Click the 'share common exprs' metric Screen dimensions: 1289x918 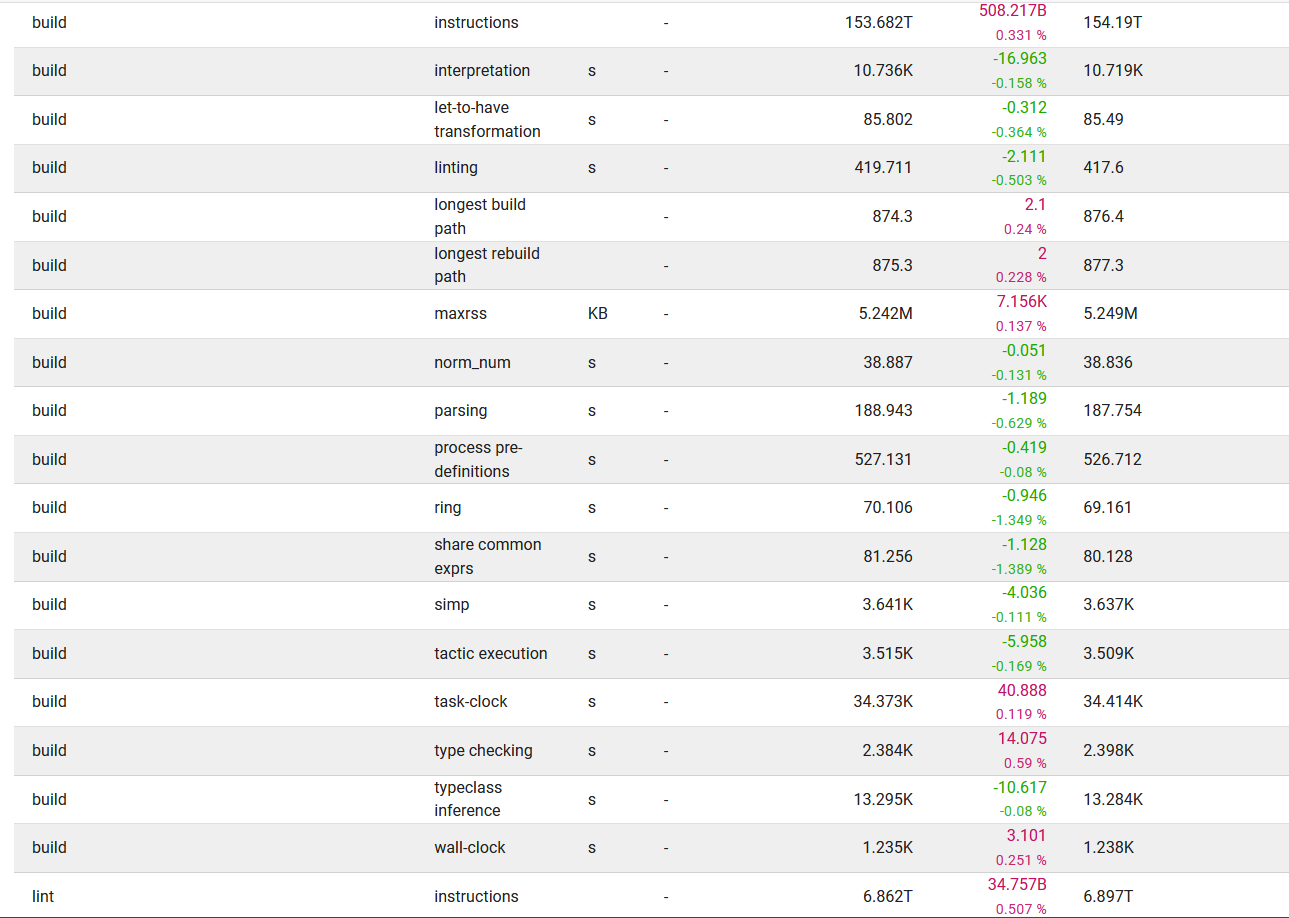point(488,557)
